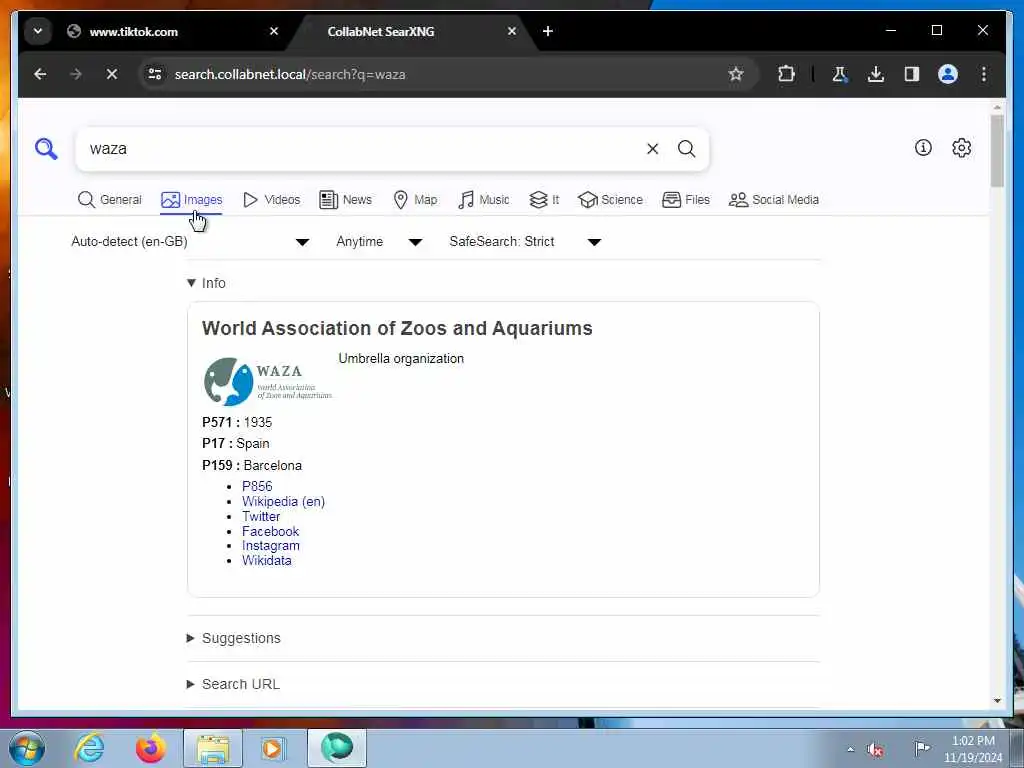The image size is (1024, 768).
Task: Switch to the News category
Action: 345,200
